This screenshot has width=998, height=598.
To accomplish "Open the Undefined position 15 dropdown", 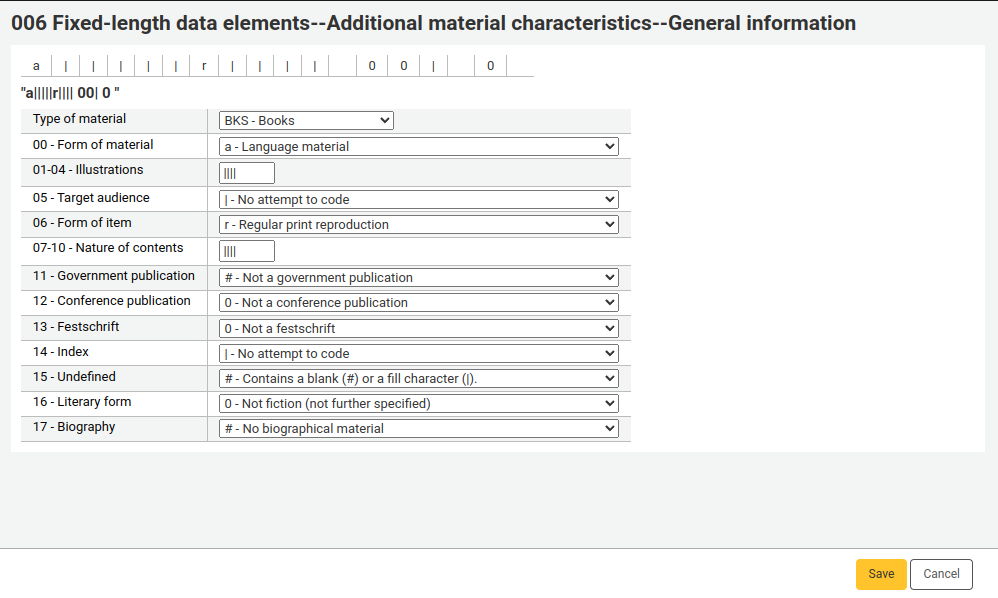I will click(x=418, y=379).
